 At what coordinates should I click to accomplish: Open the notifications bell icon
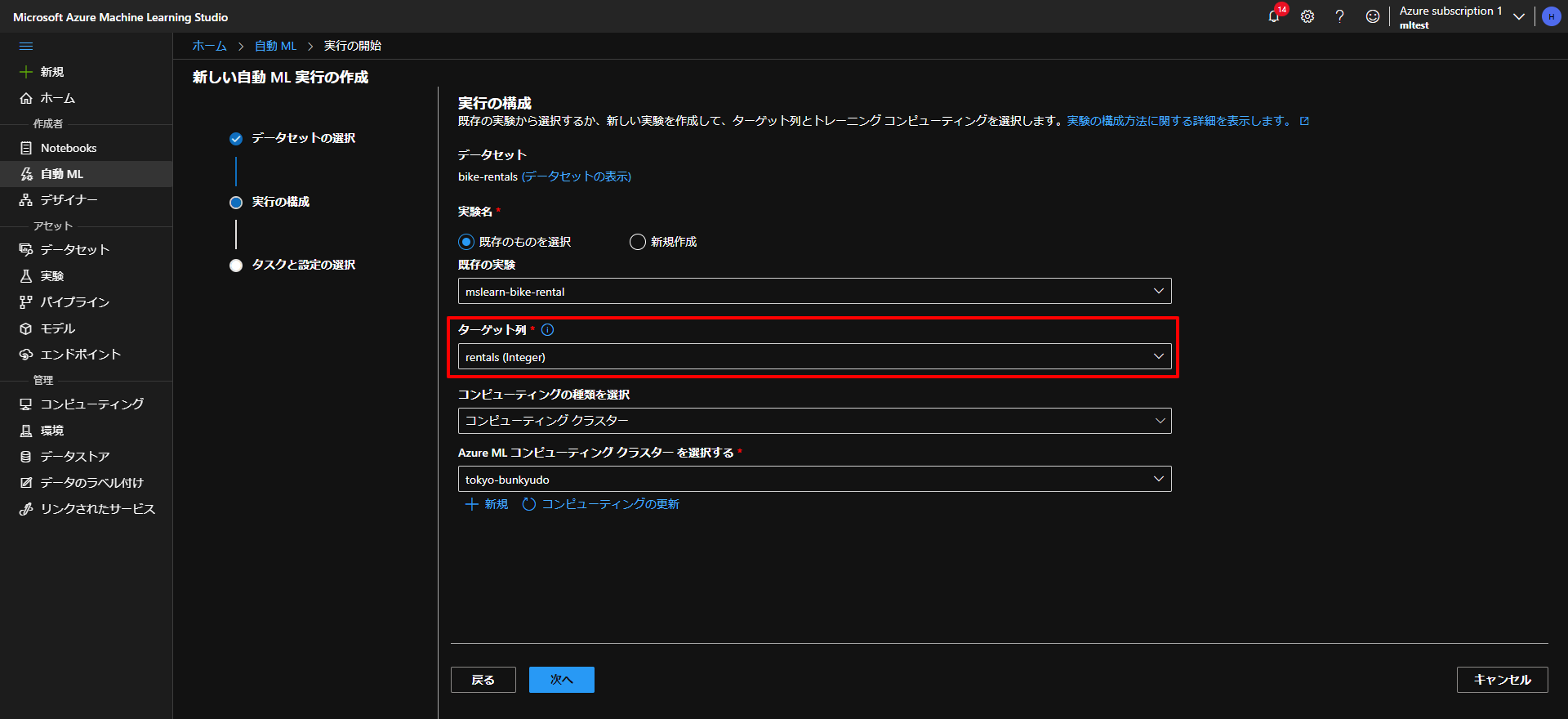tap(1274, 16)
